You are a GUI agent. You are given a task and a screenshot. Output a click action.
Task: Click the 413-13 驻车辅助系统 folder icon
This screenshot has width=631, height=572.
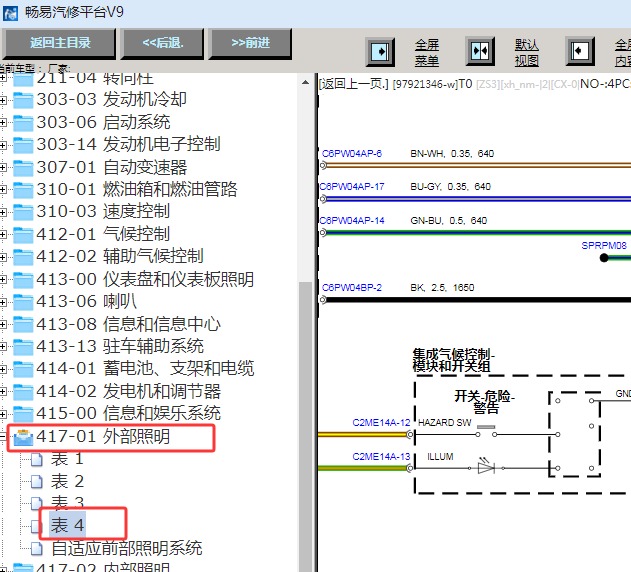(x=23, y=346)
